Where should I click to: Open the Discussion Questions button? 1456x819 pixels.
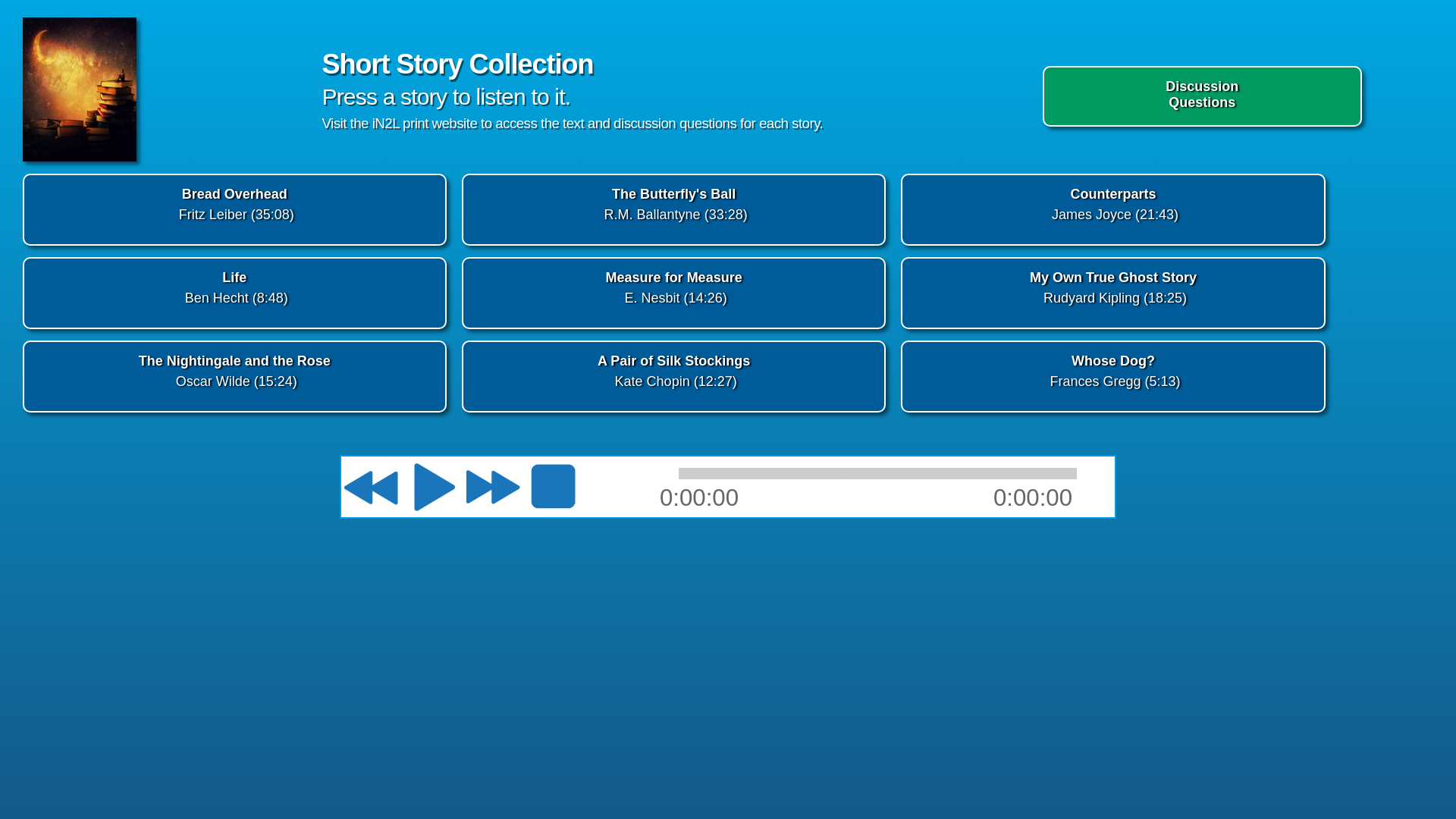click(1202, 96)
